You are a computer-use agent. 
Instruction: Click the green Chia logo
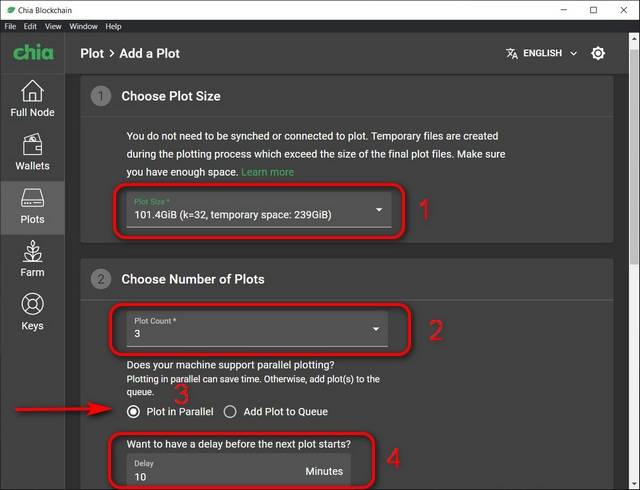pos(32,53)
